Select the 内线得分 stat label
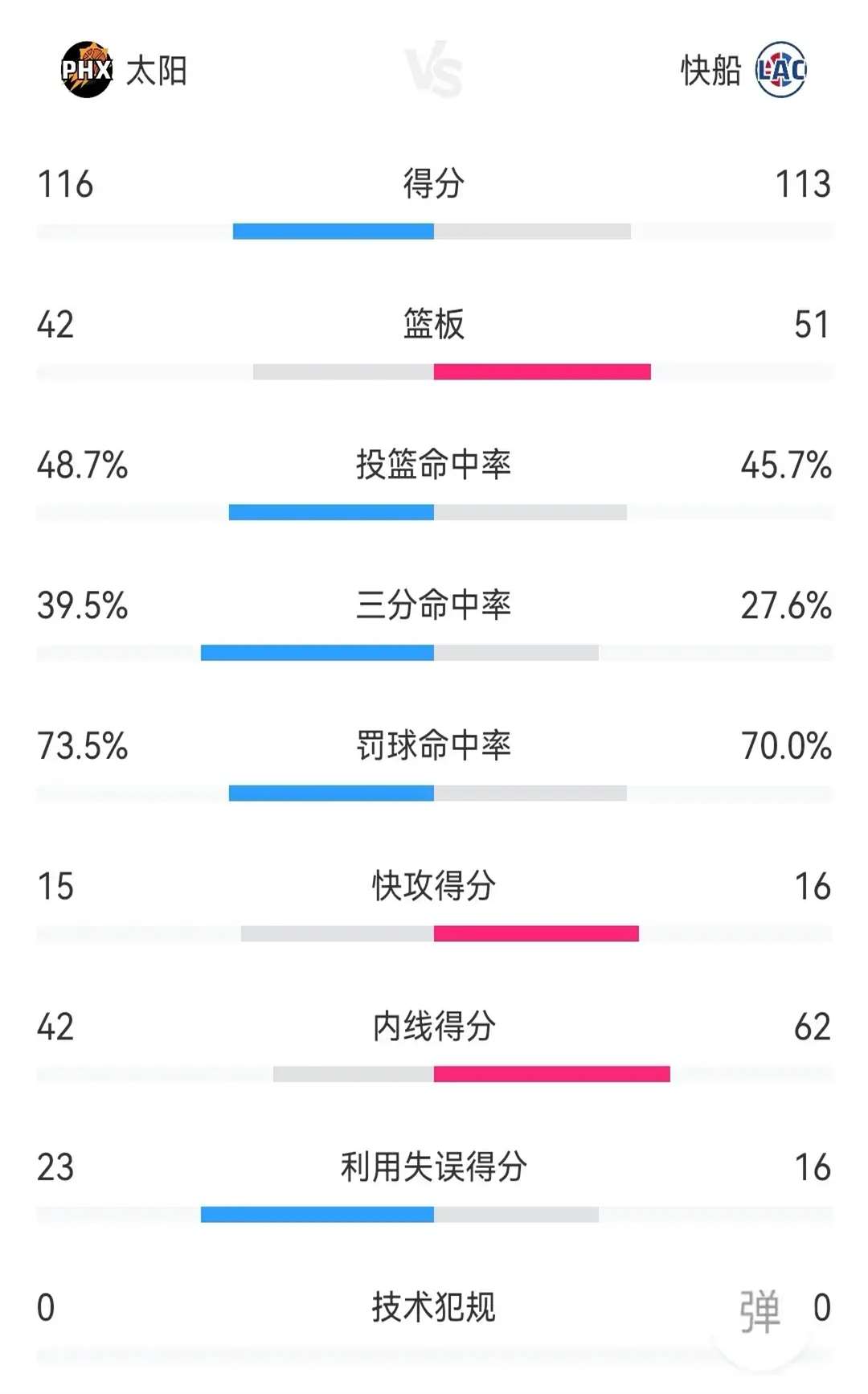Image resolution: width=868 pixels, height=1394 pixels. coord(434,1027)
